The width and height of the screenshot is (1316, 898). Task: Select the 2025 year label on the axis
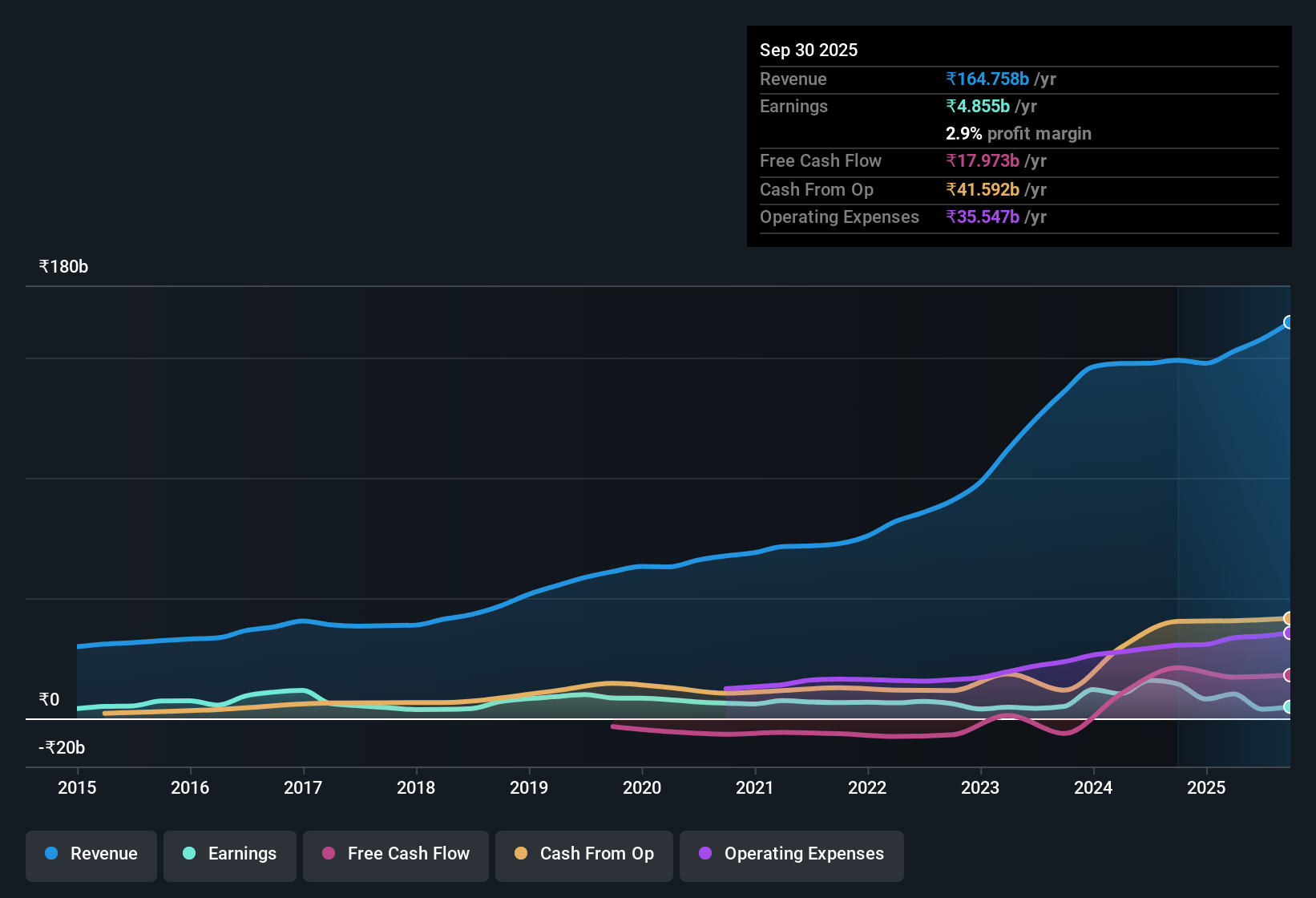pyautogui.click(x=1206, y=788)
